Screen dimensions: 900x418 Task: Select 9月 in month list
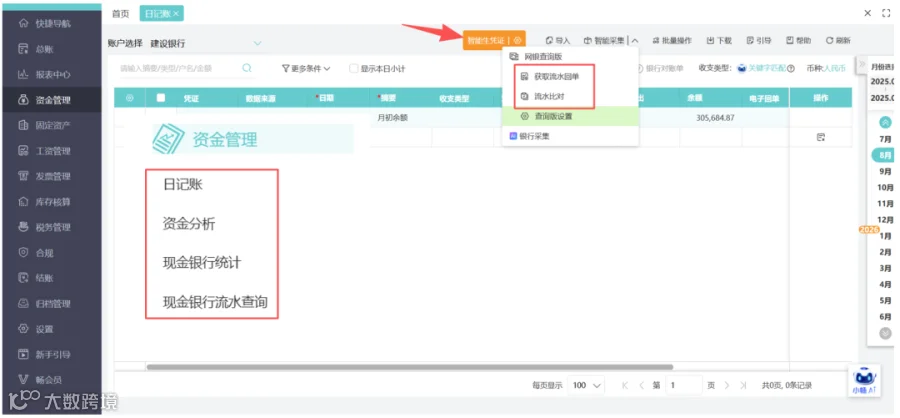(x=886, y=171)
